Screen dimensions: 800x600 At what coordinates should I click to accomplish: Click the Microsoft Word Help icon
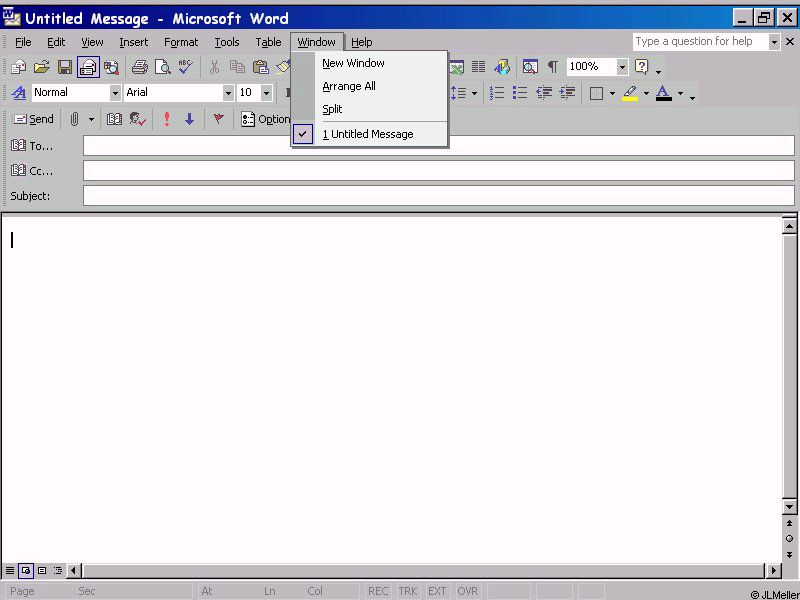641,67
